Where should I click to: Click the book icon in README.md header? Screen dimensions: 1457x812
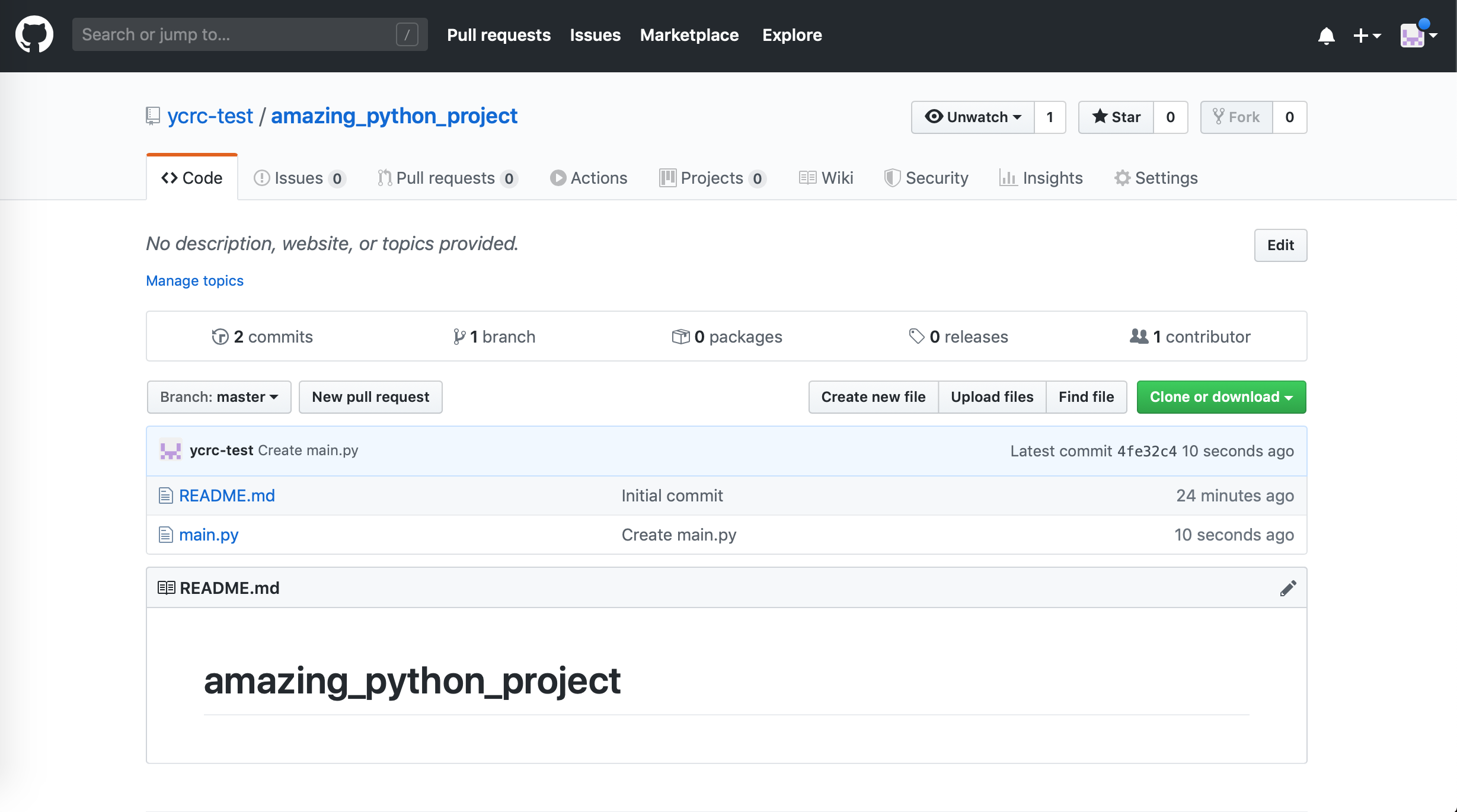(166, 588)
